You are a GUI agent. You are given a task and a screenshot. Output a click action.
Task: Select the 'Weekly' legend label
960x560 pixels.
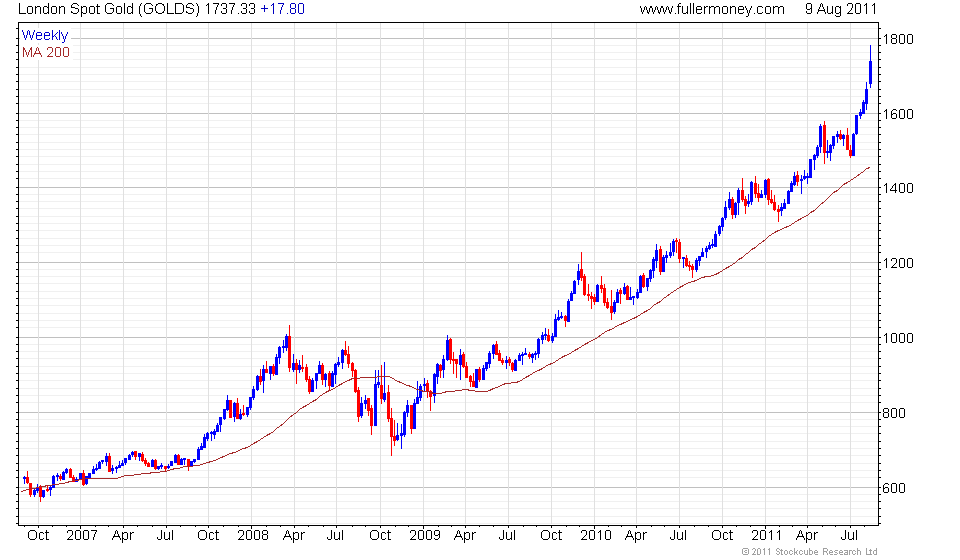coord(45,35)
